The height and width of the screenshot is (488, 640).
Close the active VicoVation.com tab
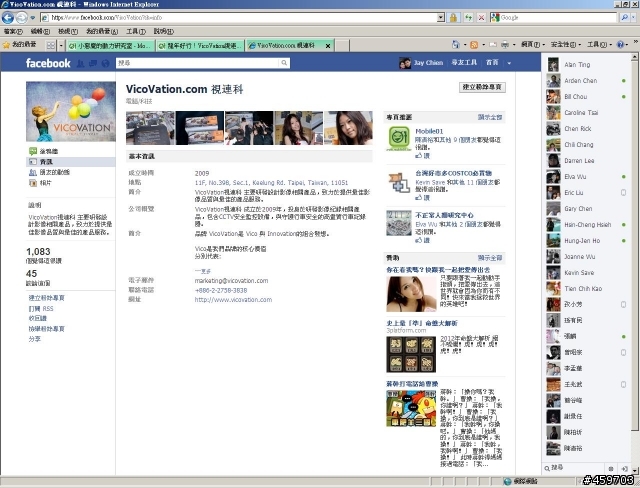pos(328,46)
